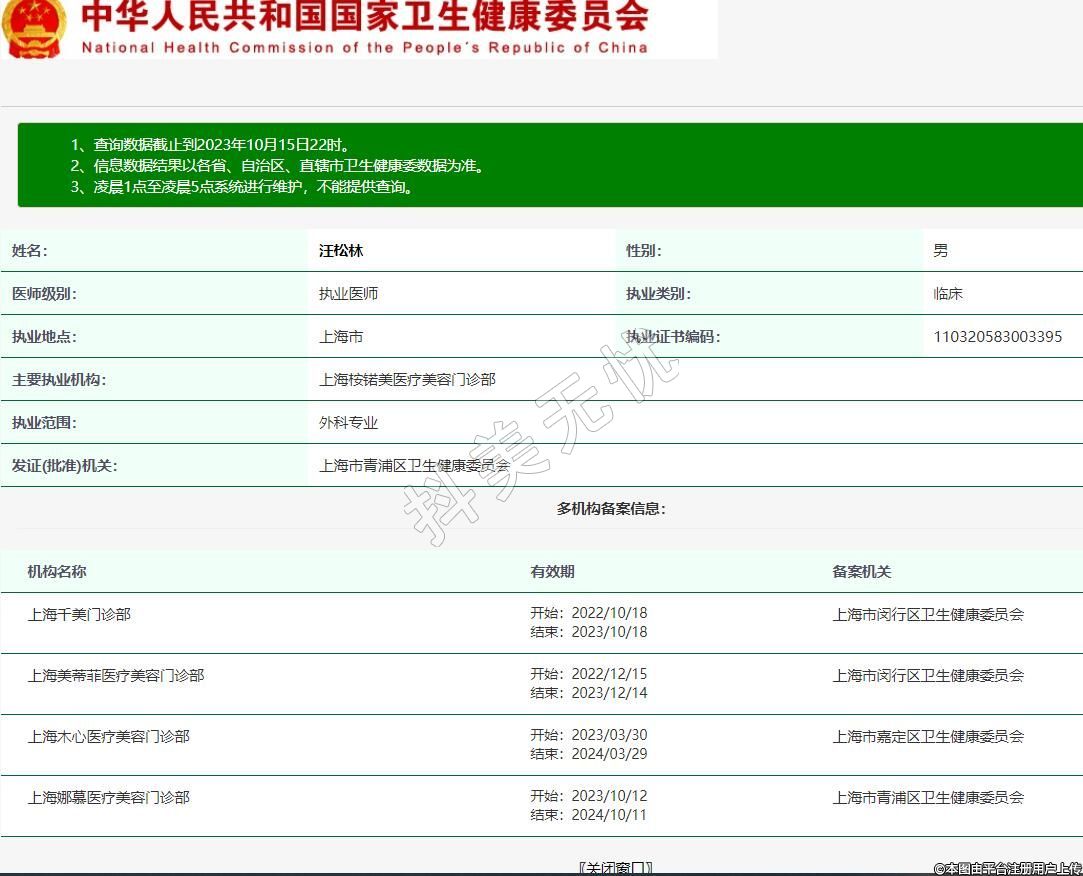Screen dimensions: 1083x876
Task: Click the 有效期 column header
Action: (552, 572)
